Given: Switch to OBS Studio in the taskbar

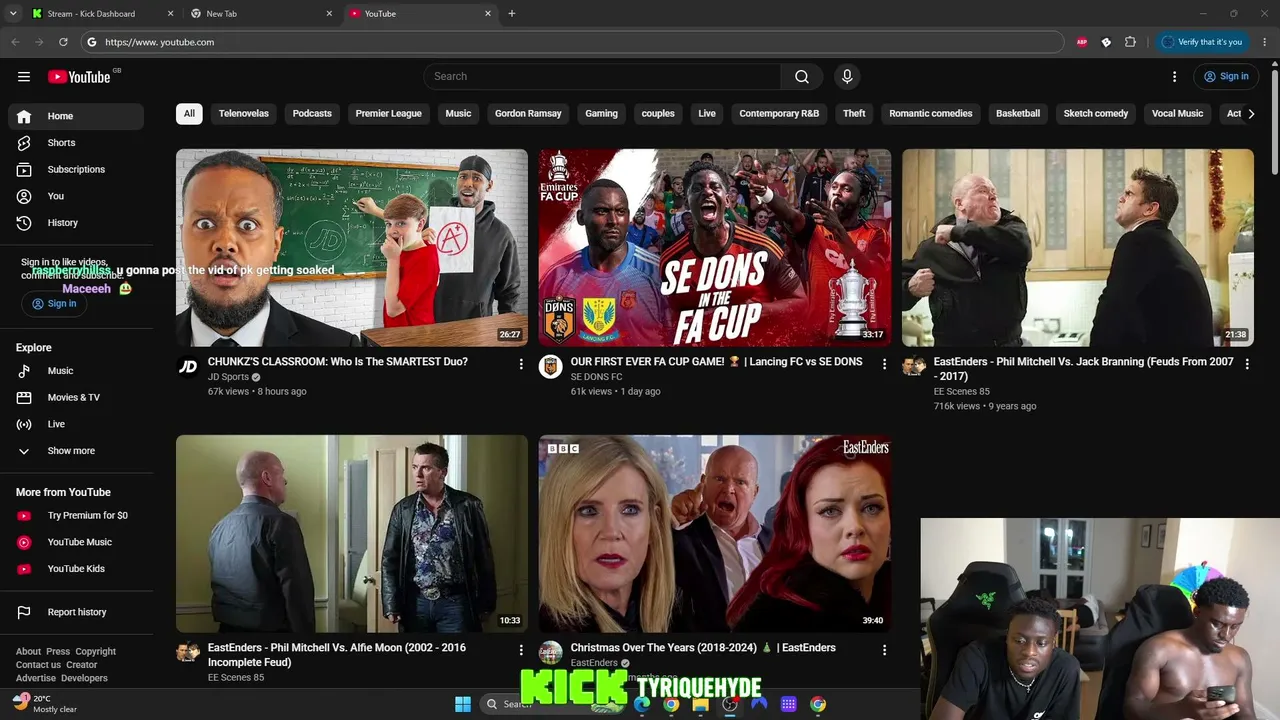Looking at the screenshot, I should (730, 704).
